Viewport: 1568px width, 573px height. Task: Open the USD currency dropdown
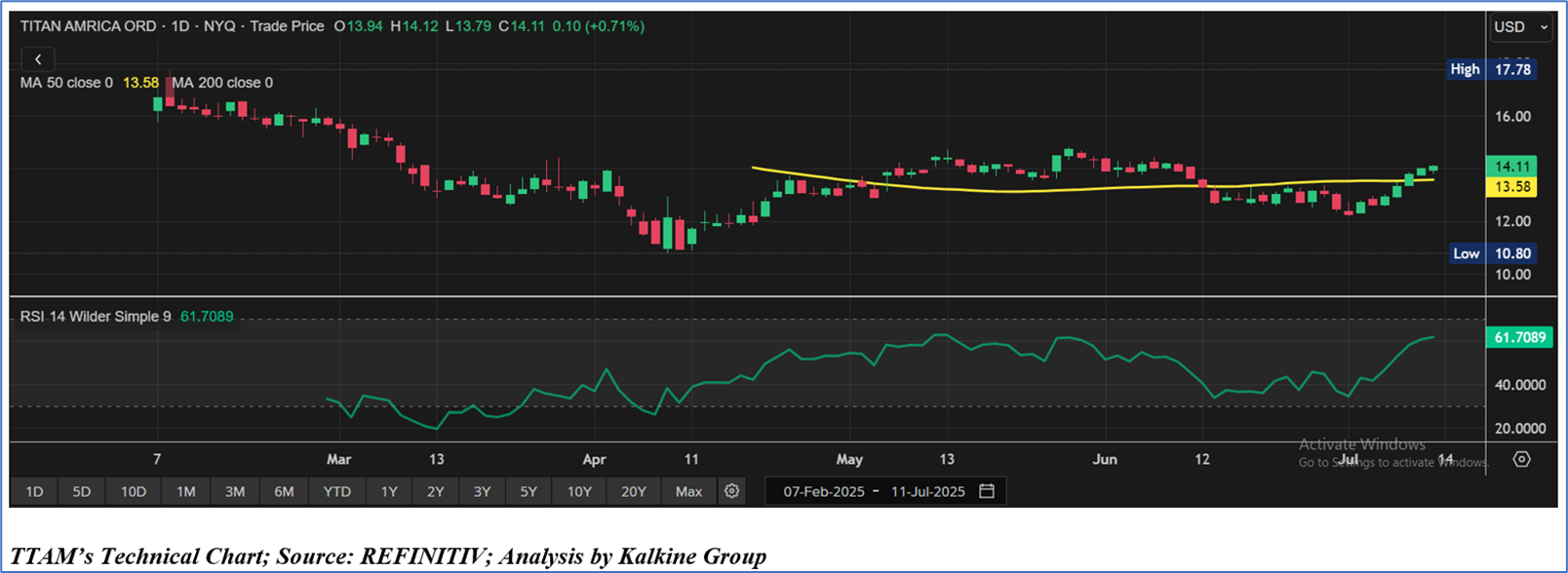coord(1520,27)
